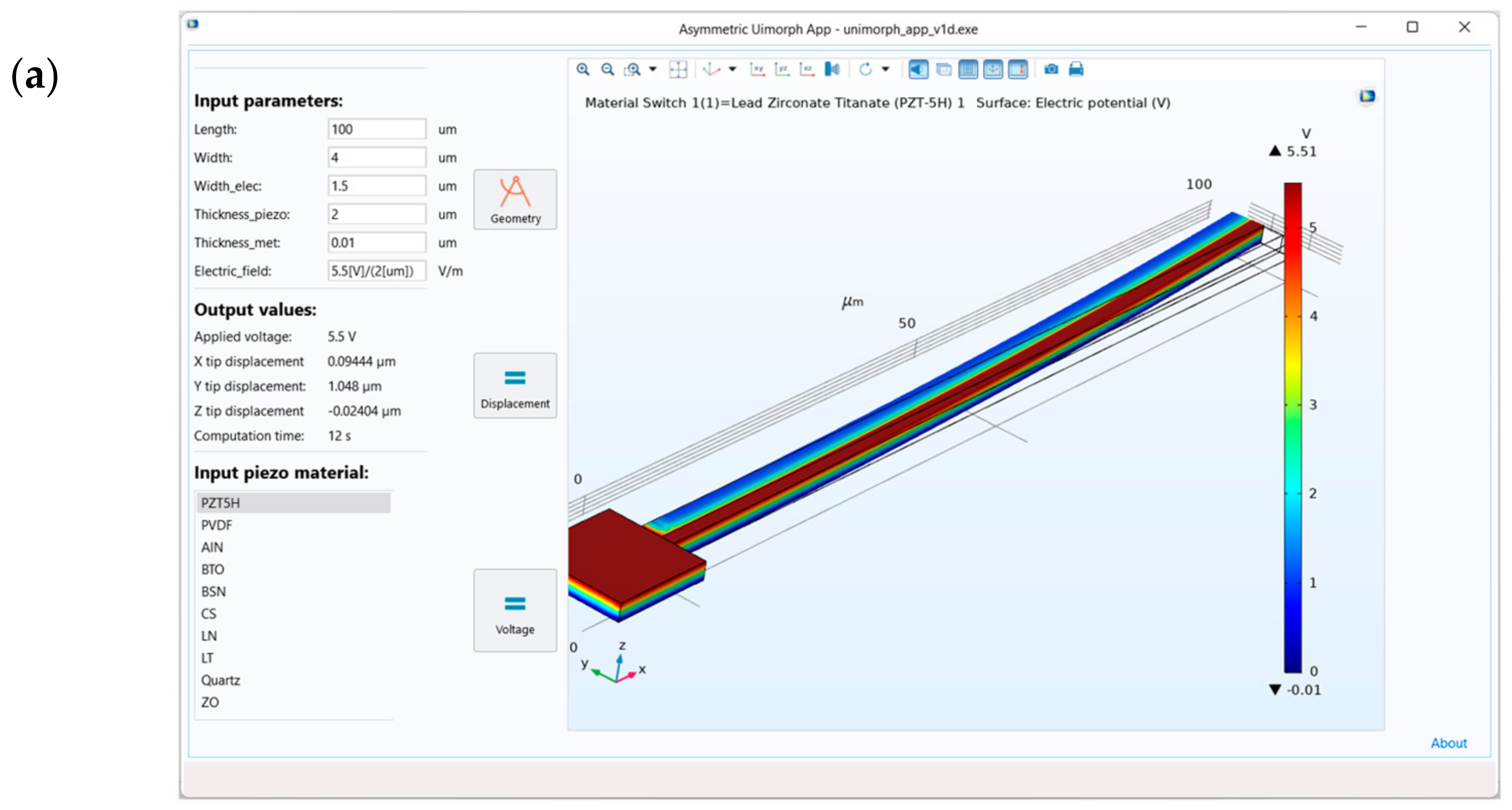
Task: Open the Zoom Box dropdown arrow
Action: (653, 69)
